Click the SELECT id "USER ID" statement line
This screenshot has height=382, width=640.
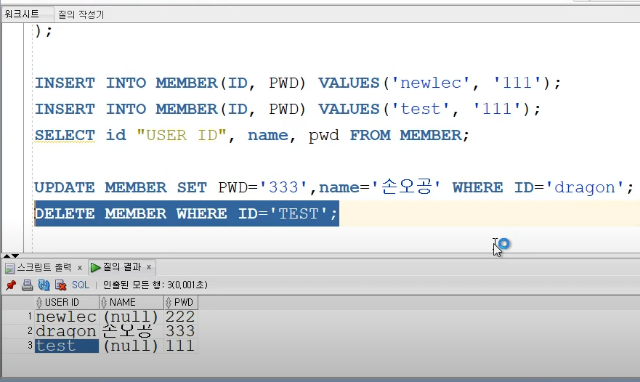click(x=252, y=135)
